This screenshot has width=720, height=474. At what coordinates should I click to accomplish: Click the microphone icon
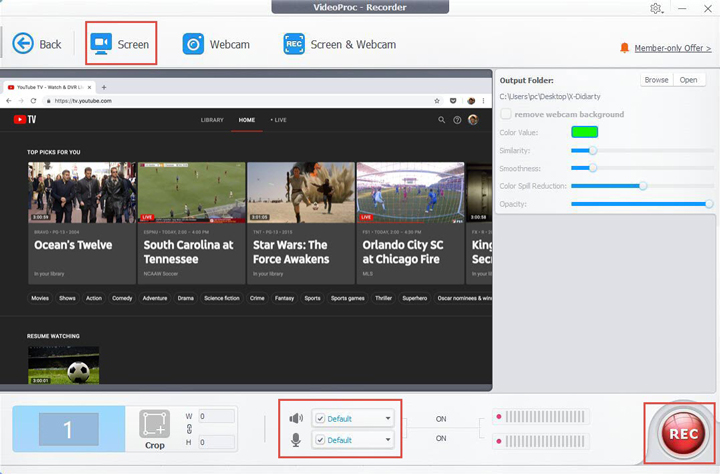[x=296, y=439]
